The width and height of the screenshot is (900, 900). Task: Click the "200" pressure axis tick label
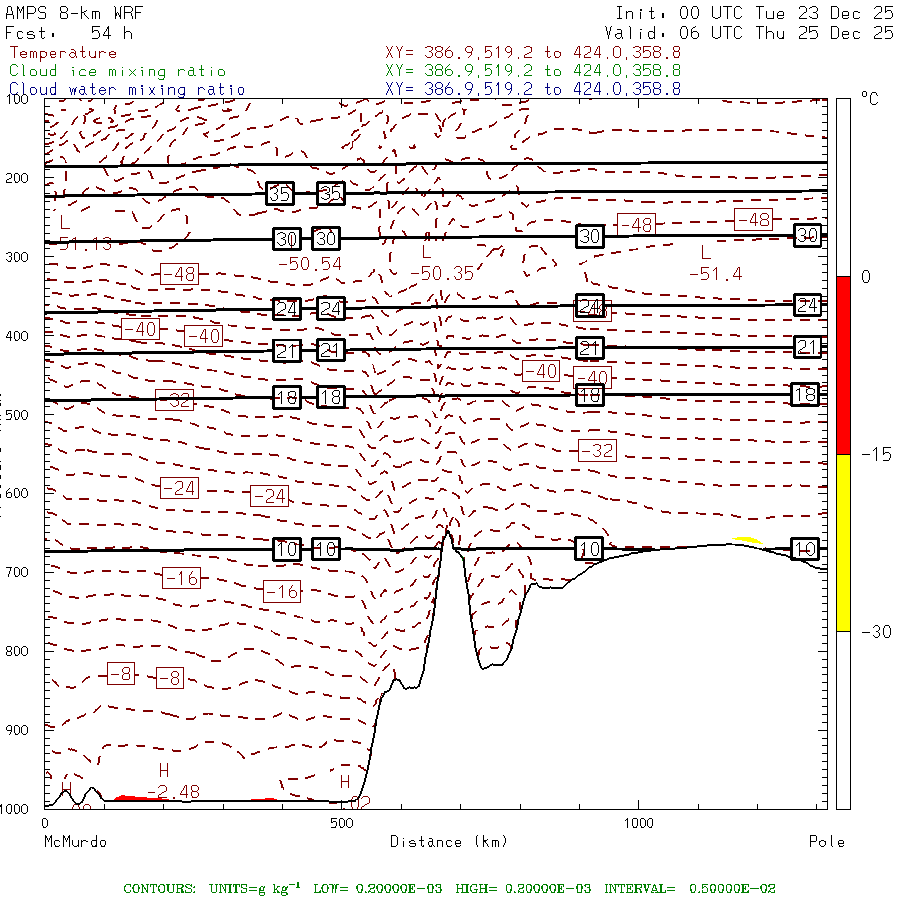(x=17, y=178)
